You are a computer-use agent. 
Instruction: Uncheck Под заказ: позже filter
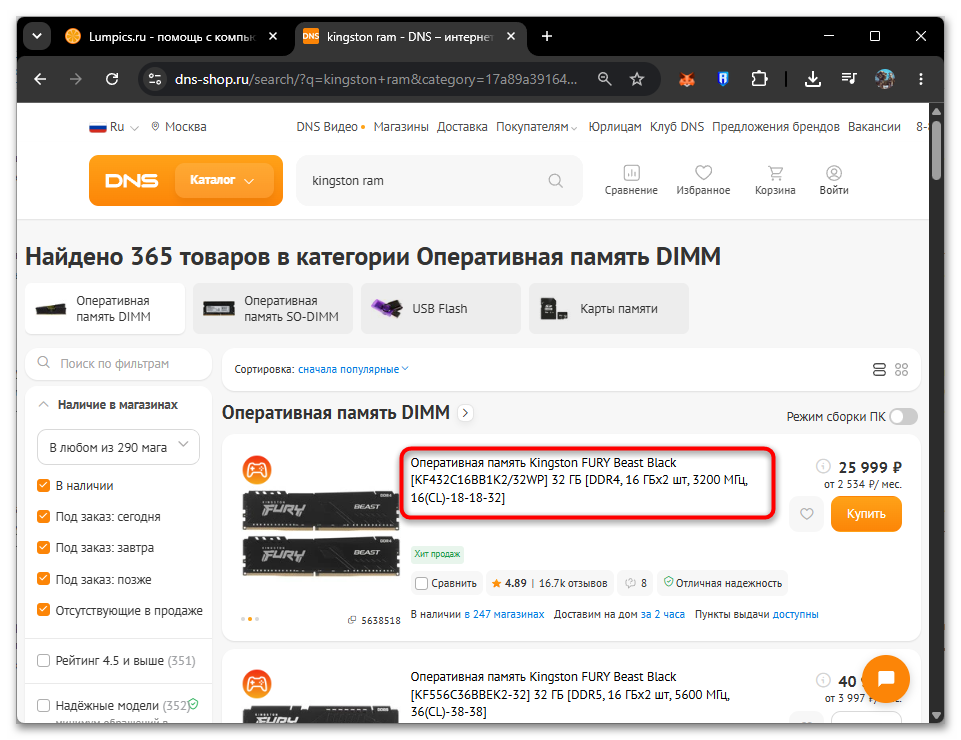44,579
